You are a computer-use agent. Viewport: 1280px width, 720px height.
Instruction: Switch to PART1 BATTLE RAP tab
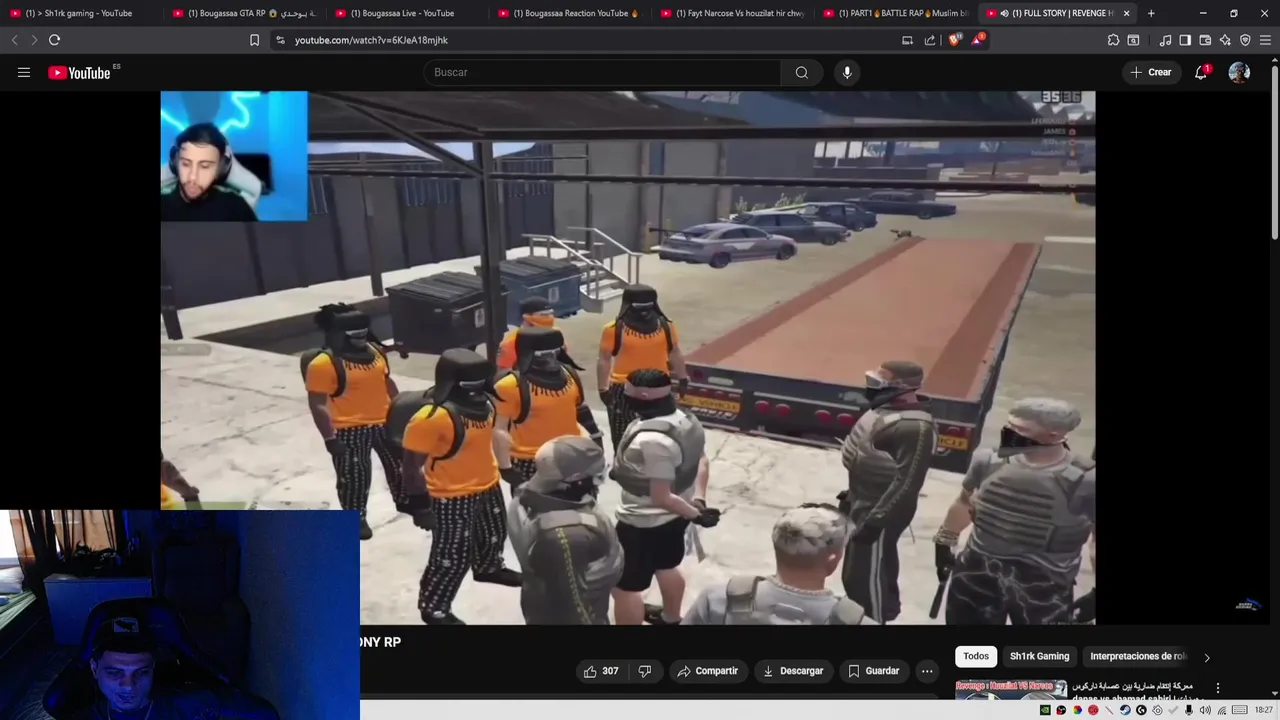pyautogui.click(x=895, y=13)
